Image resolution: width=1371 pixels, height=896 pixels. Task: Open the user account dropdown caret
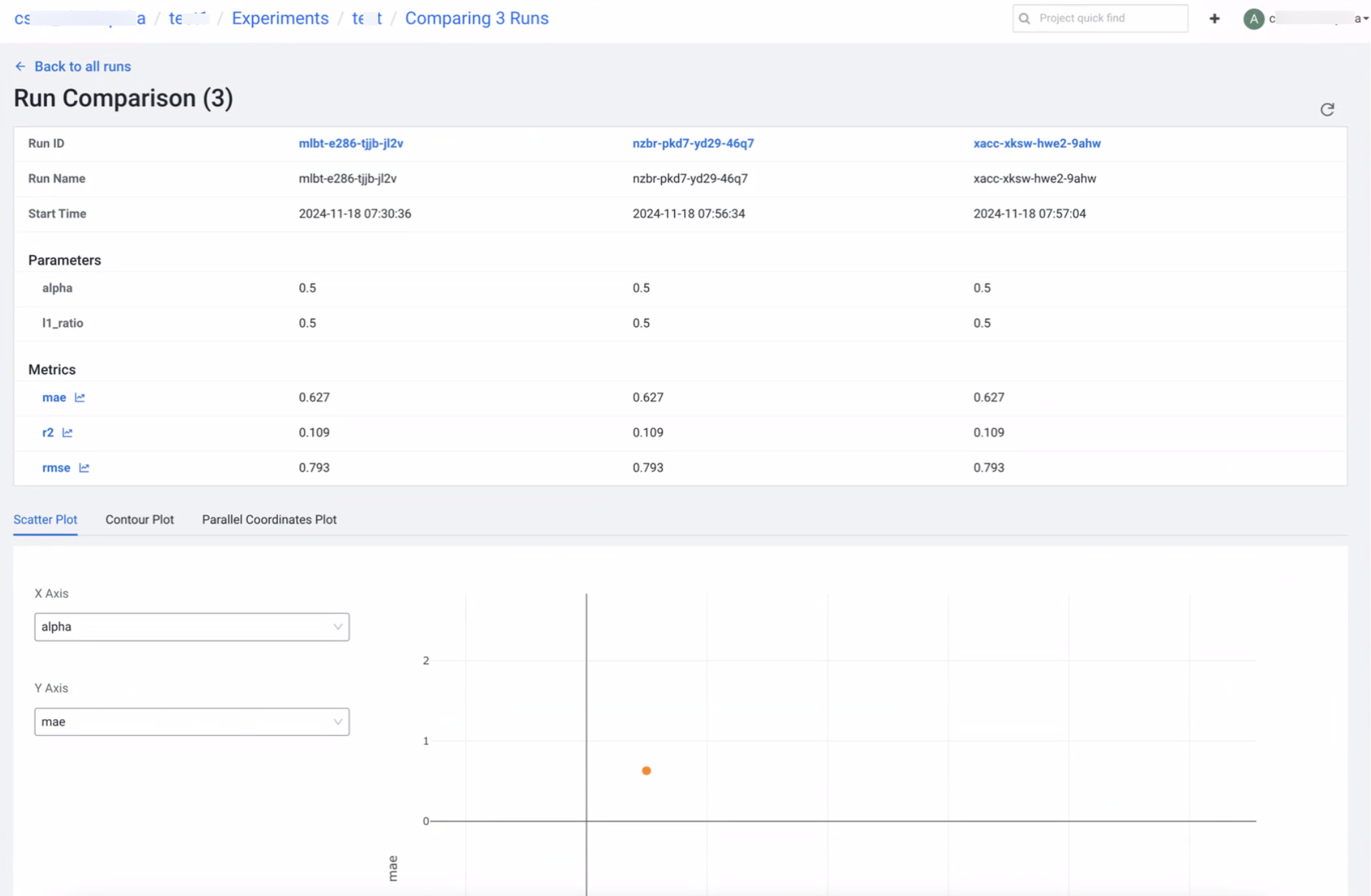(1366, 19)
